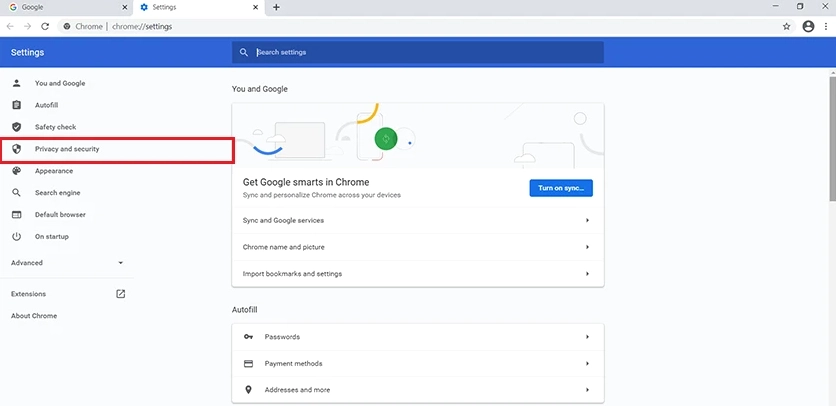The width and height of the screenshot is (836, 406).
Task: Click the You and Google person icon
Action: (x=17, y=83)
